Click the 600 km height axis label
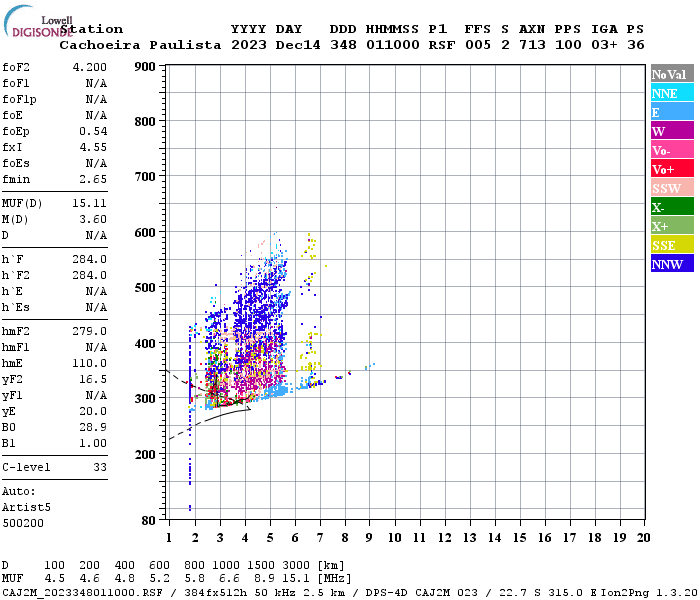 click(x=145, y=233)
